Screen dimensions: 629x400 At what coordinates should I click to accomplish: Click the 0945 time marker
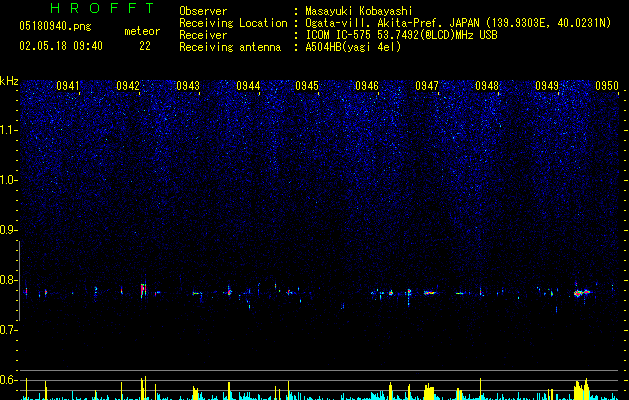point(307,86)
